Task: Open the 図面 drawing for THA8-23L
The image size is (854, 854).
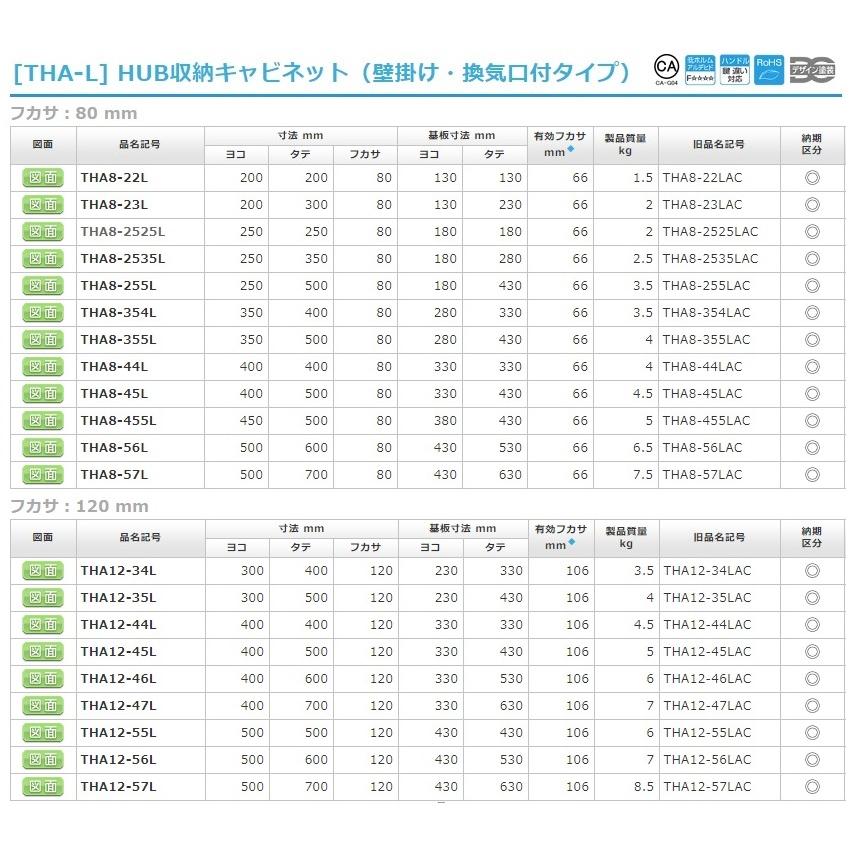Action: [x=40, y=204]
